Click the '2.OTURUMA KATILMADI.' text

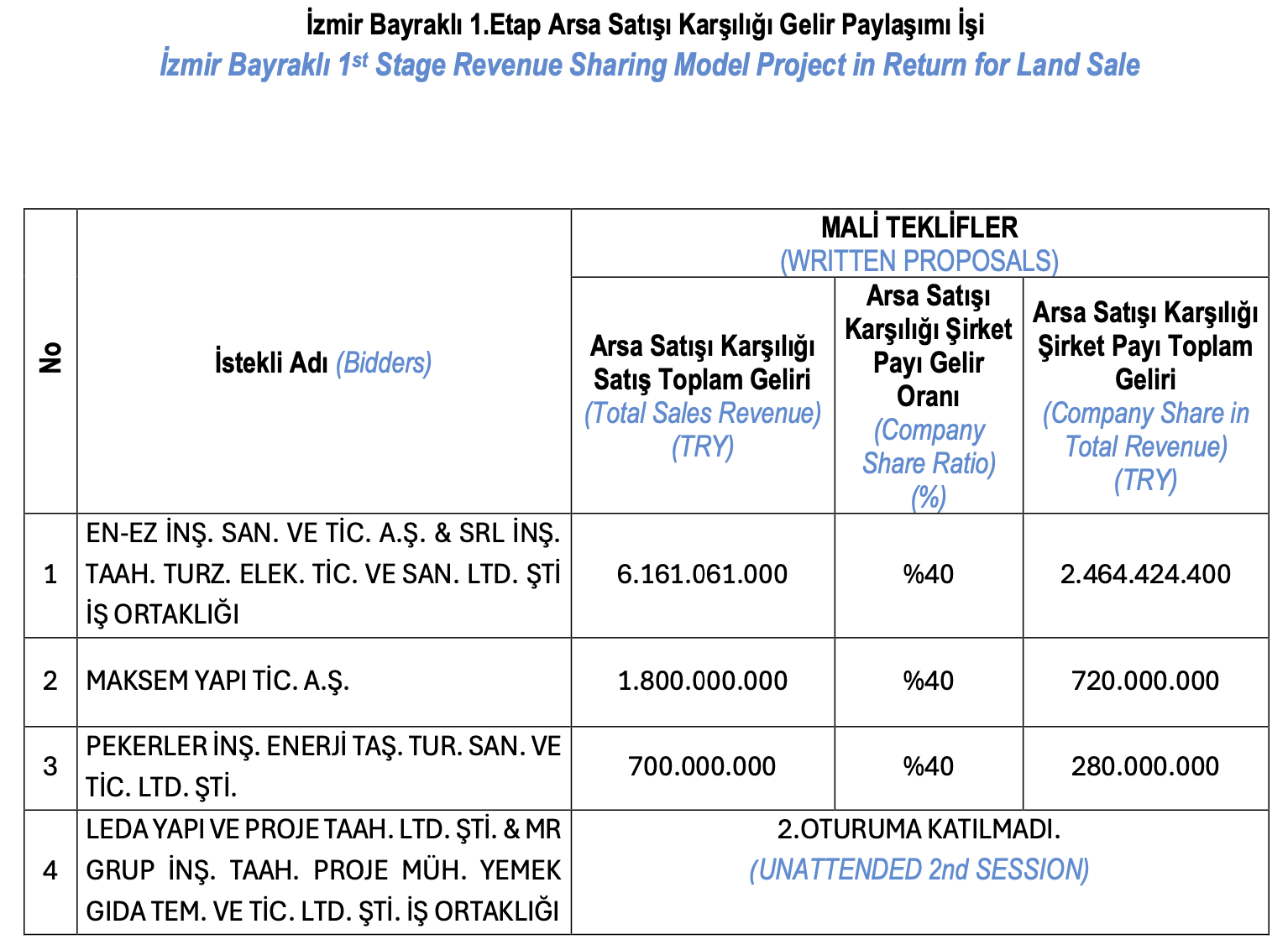919,830
